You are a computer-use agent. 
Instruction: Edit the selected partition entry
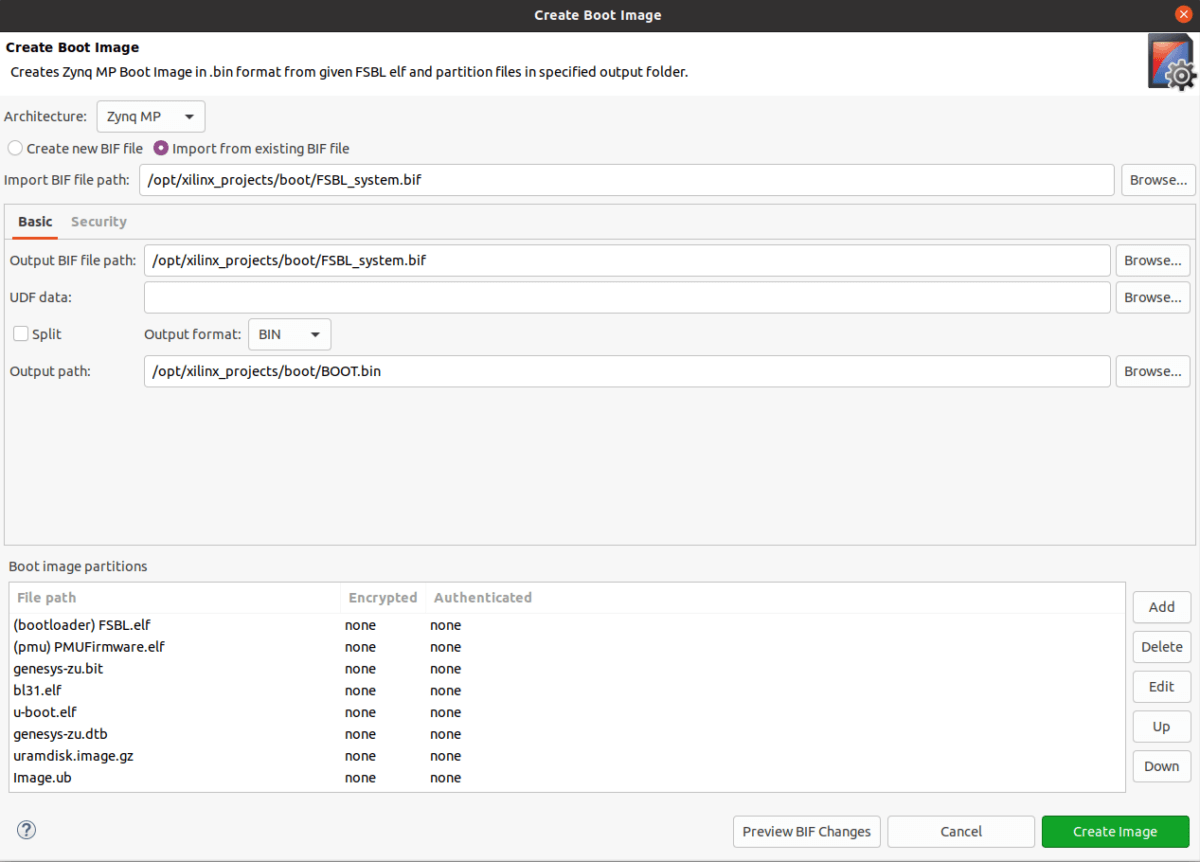[x=1161, y=687]
